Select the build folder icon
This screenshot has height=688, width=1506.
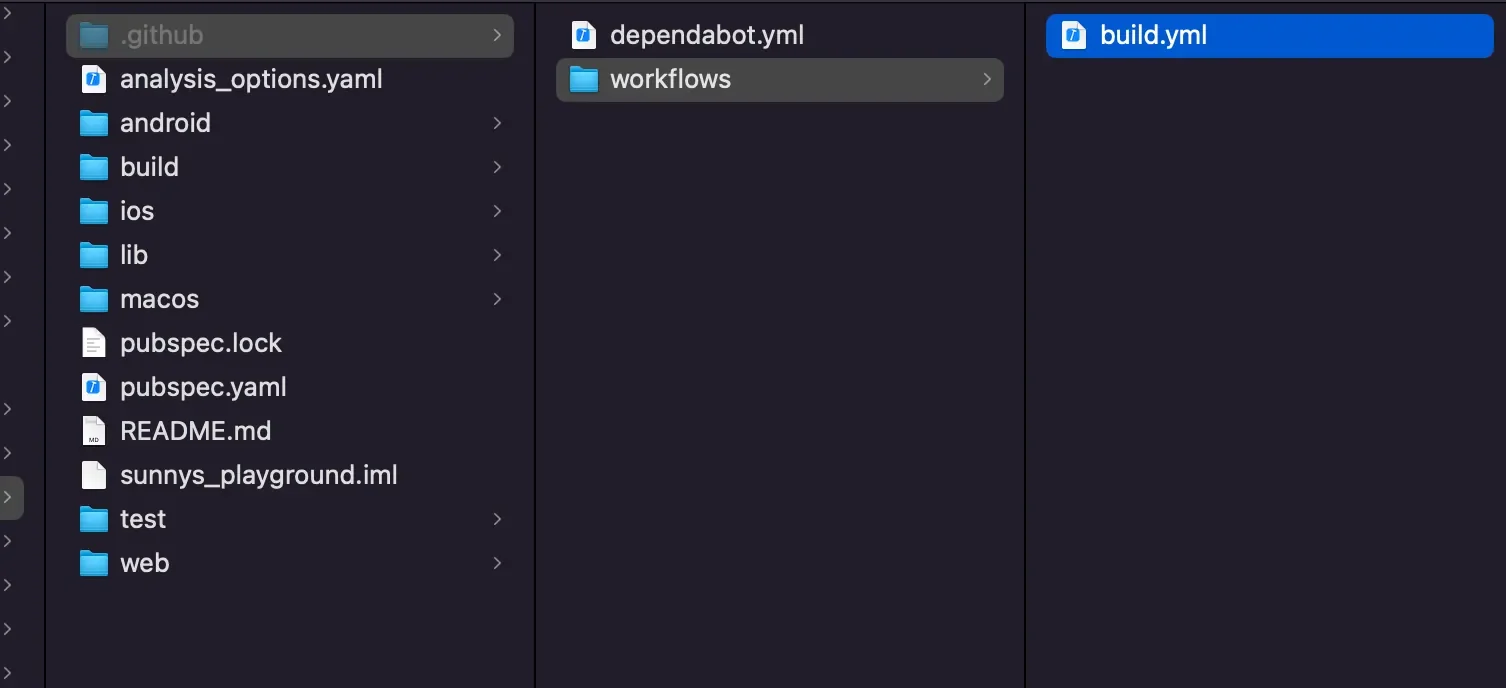94,167
